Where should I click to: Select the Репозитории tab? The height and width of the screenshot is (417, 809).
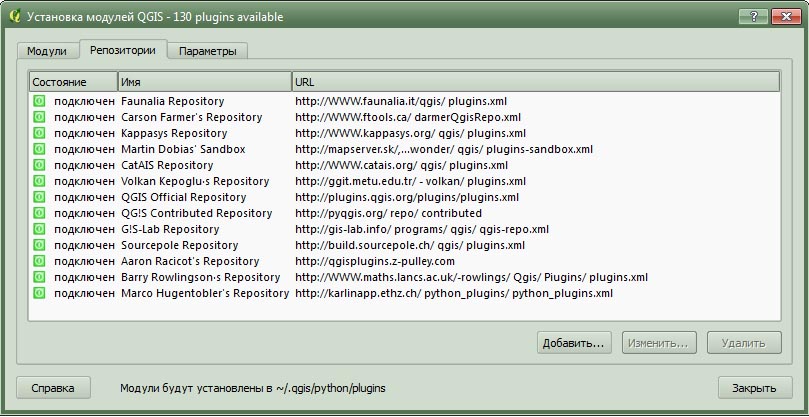pos(123,50)
